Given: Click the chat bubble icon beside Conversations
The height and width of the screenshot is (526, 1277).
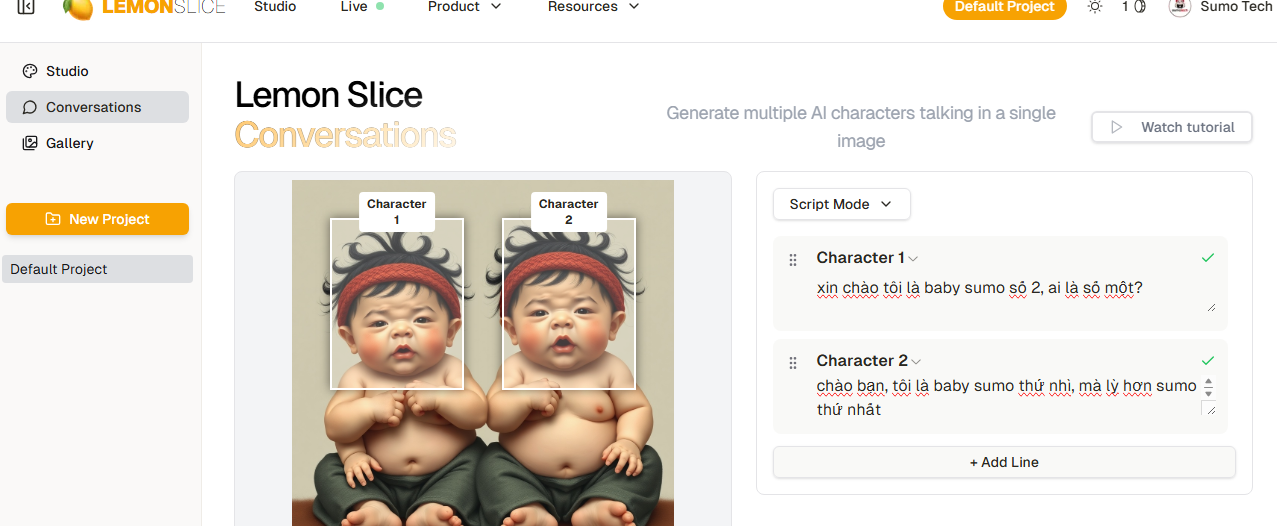Looking at the screenshot, I should tap(30, 107).
